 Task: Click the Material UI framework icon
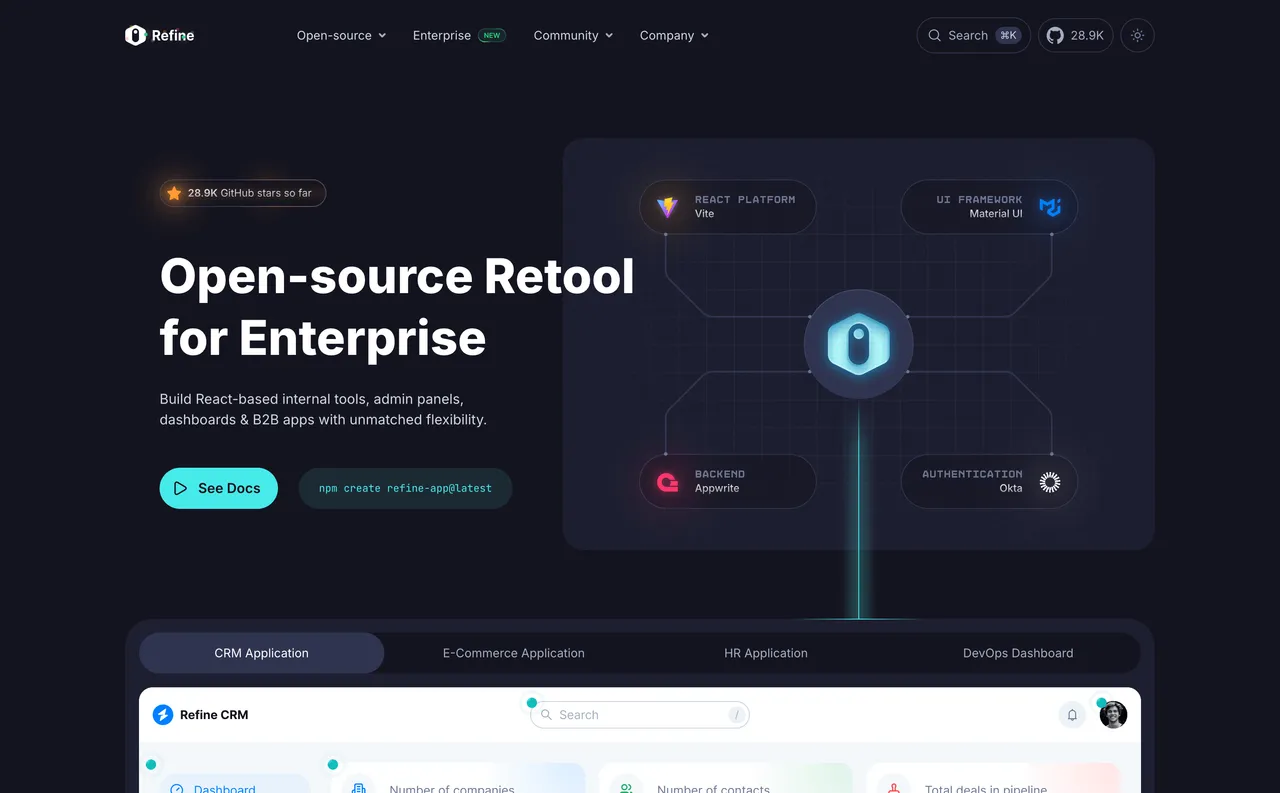1050,207
